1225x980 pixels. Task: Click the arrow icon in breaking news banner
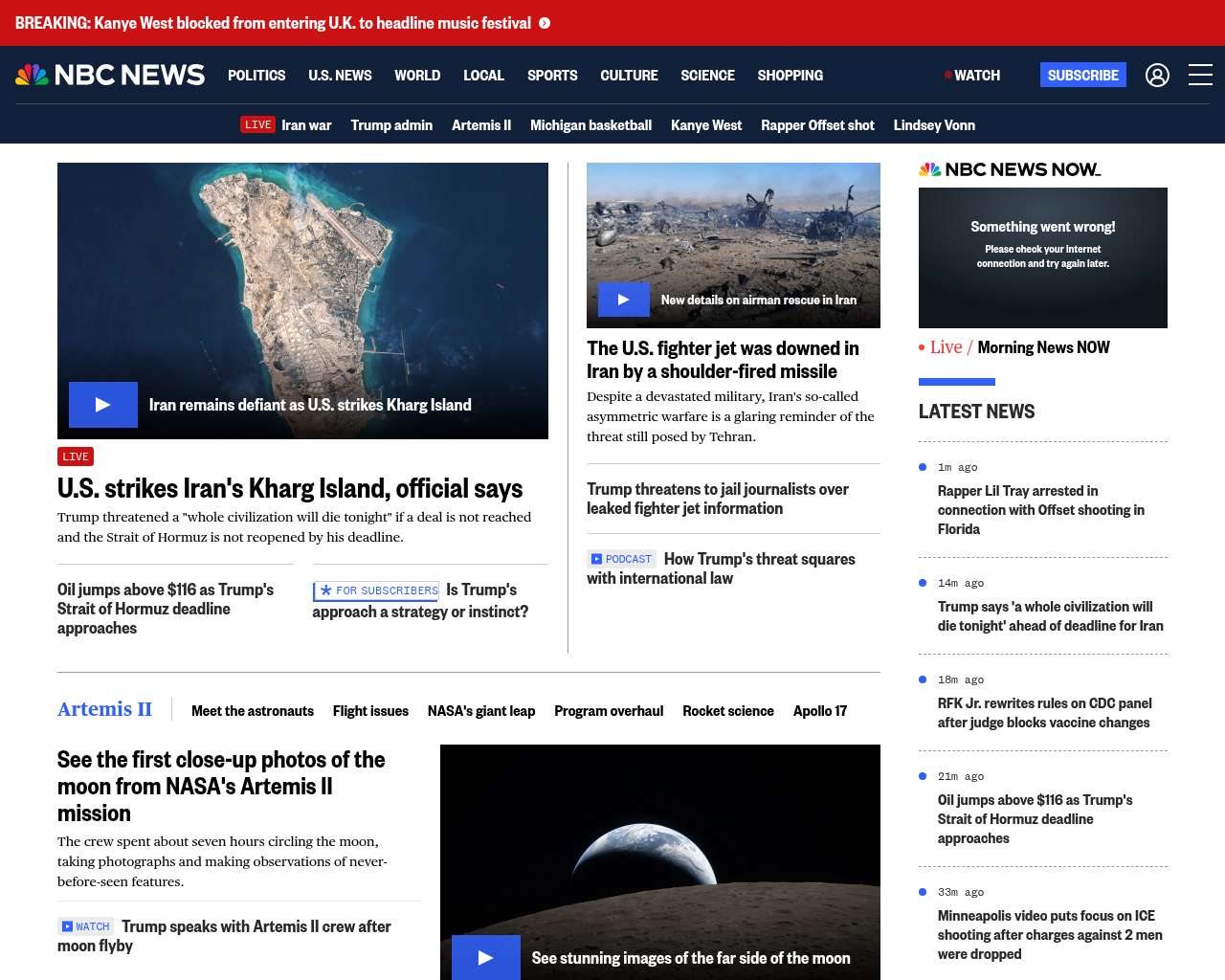click(x=545, y=23)
